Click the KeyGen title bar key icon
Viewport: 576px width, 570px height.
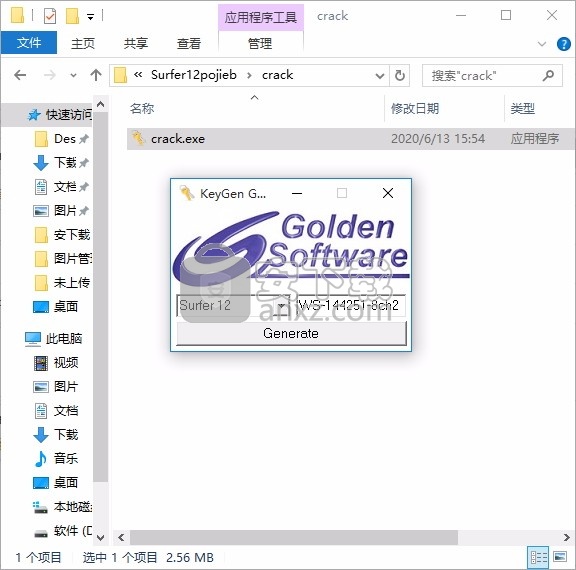tap(187, 193)
